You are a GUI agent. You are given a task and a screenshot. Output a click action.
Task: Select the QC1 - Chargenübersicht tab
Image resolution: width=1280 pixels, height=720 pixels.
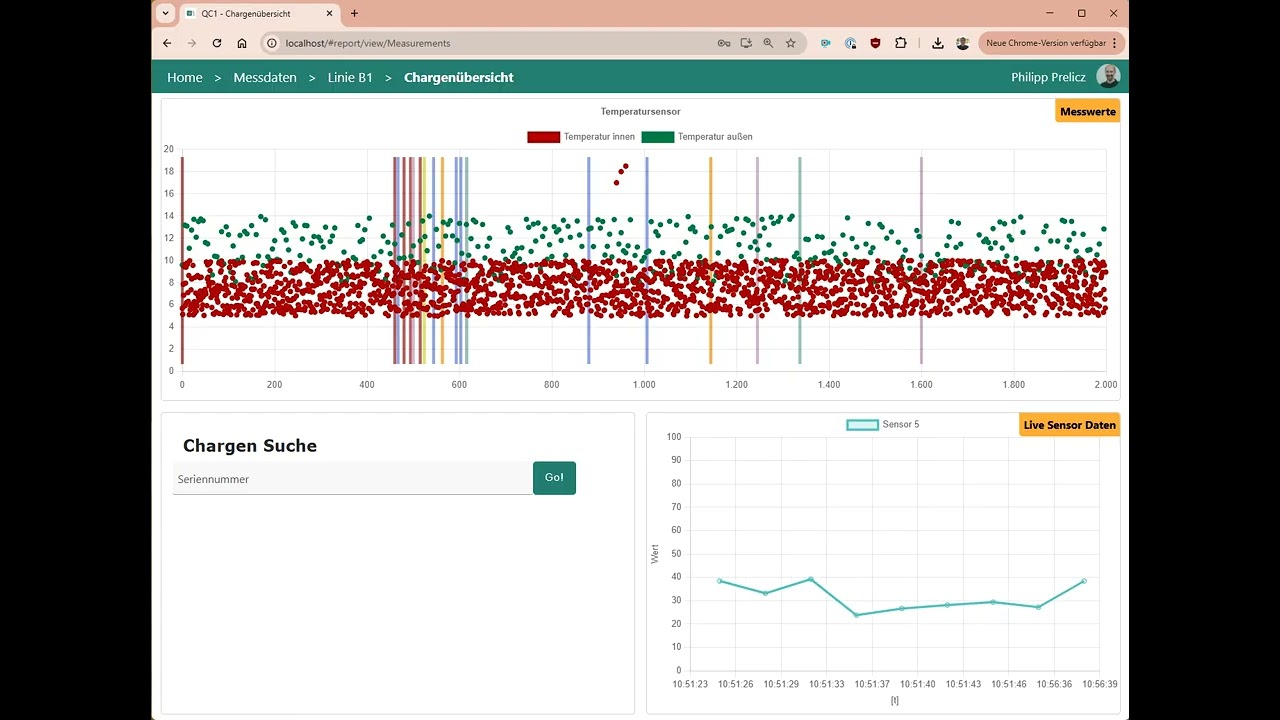coord(258,14)
